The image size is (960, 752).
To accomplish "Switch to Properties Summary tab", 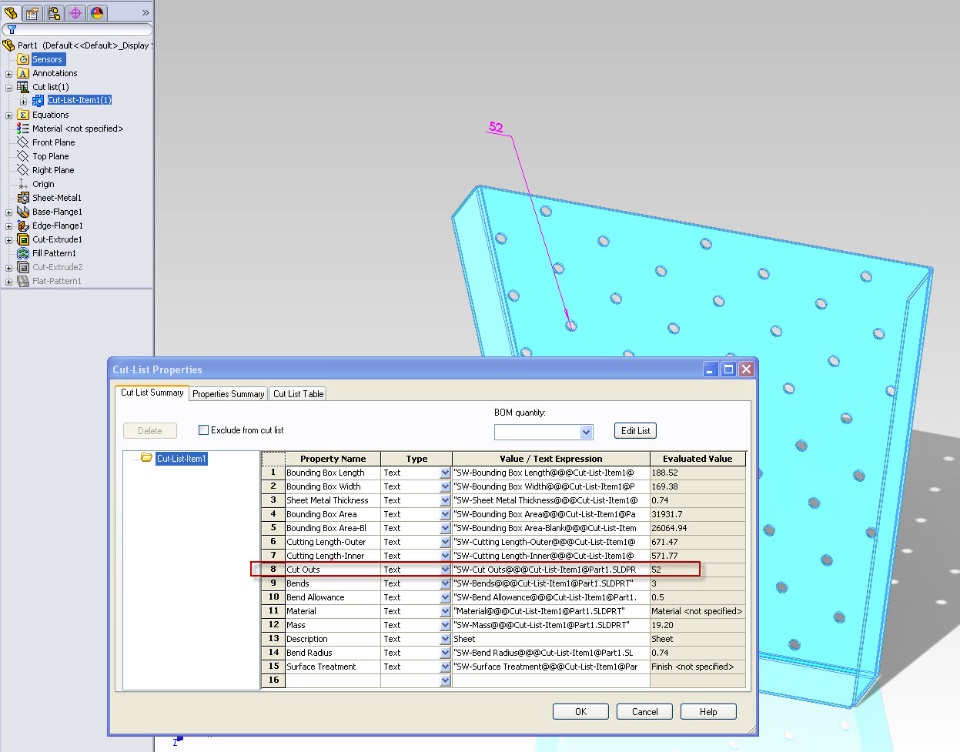I will click(228, 394).
